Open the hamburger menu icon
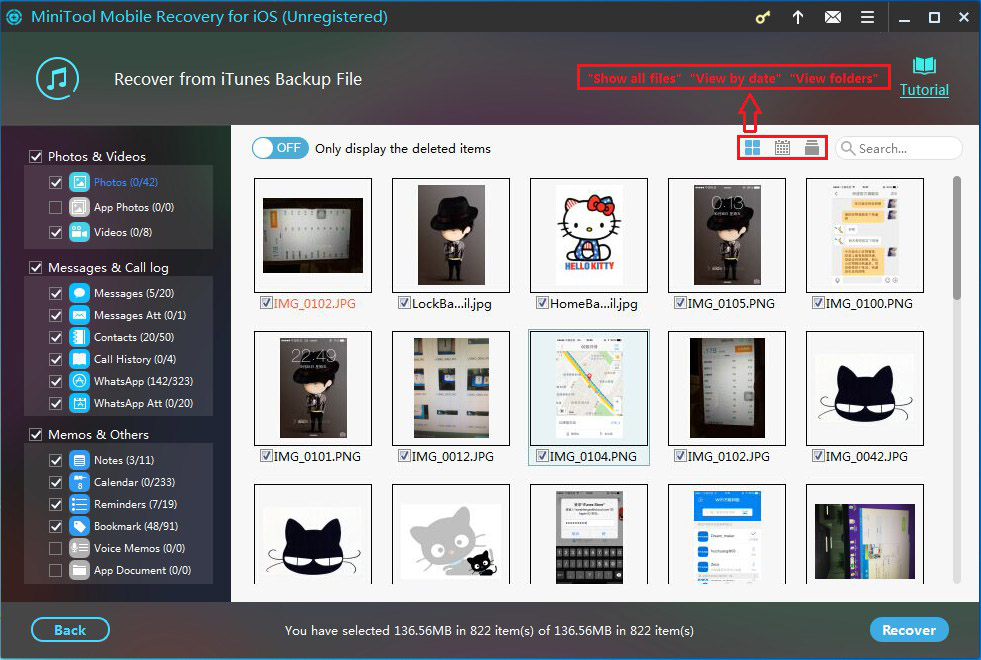 click(x=867, y=18)
